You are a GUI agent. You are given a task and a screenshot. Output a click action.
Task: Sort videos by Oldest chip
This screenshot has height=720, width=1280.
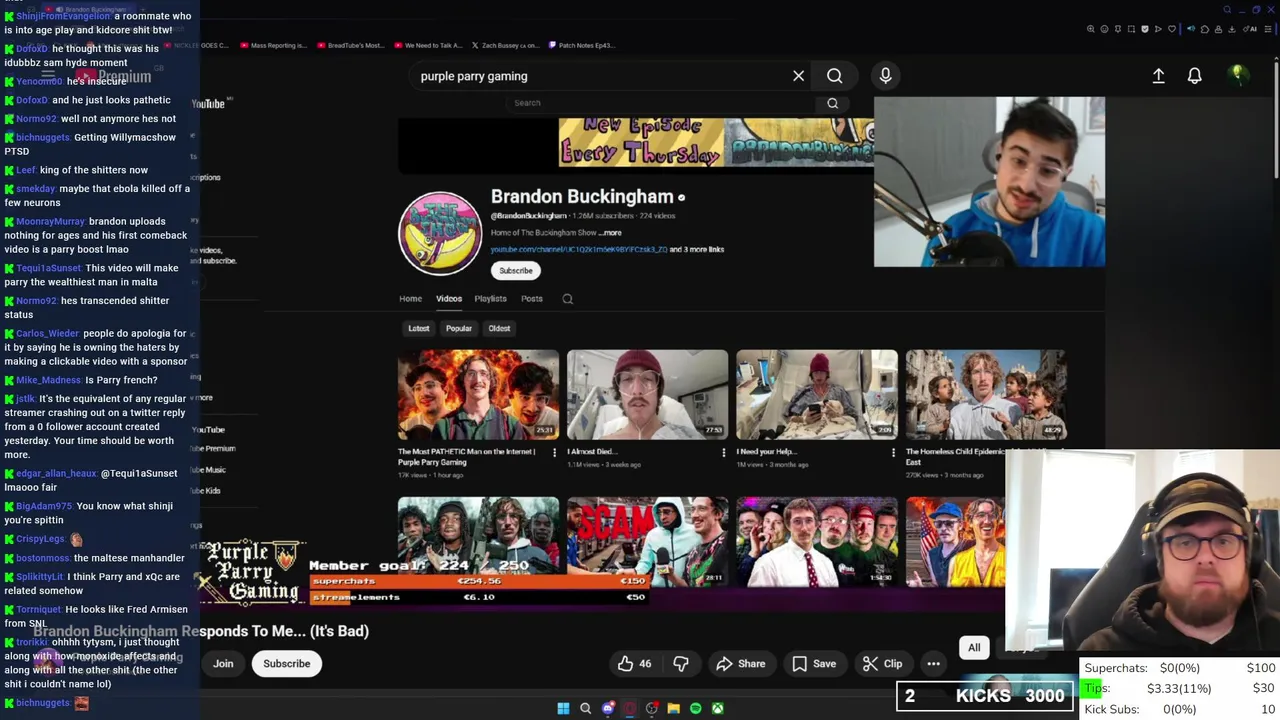coord(499,328)
